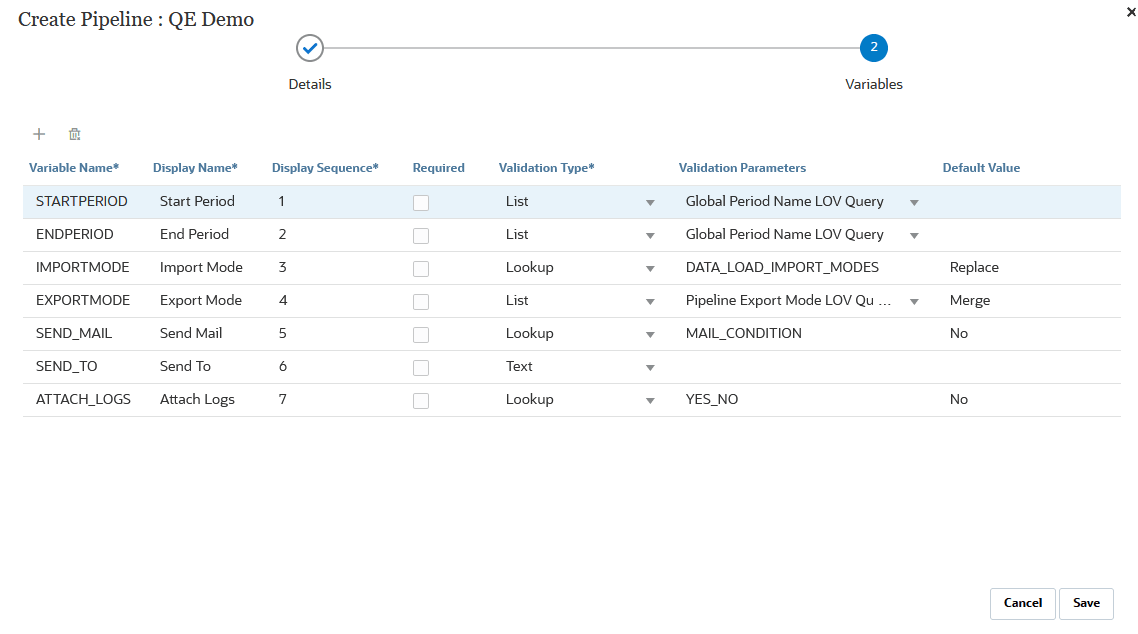The height and width of the screenshot is (634, 1138).
Task: Click the Cancel button
Action: (x=1022, y=603)
